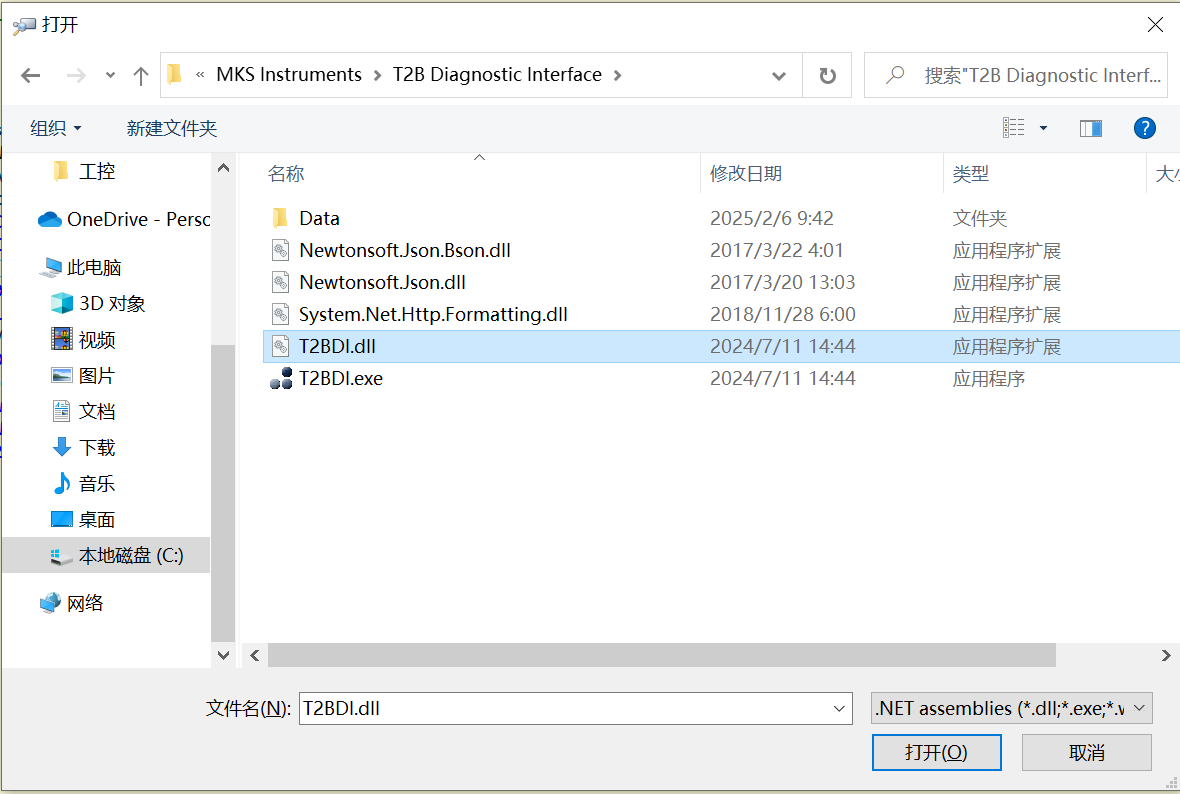Screen dimensions: 1180x794
Task: Open the Data folder
Action: click(x=319, y=218)
